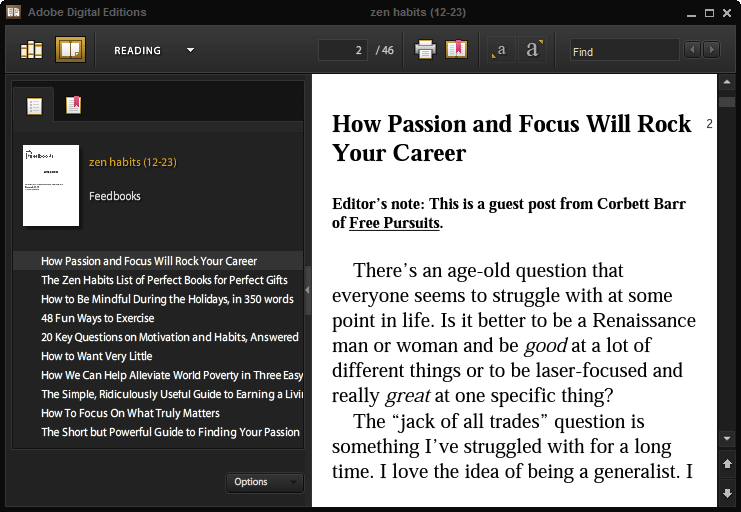Increase text size with large 'a' icon

(534, 50)
